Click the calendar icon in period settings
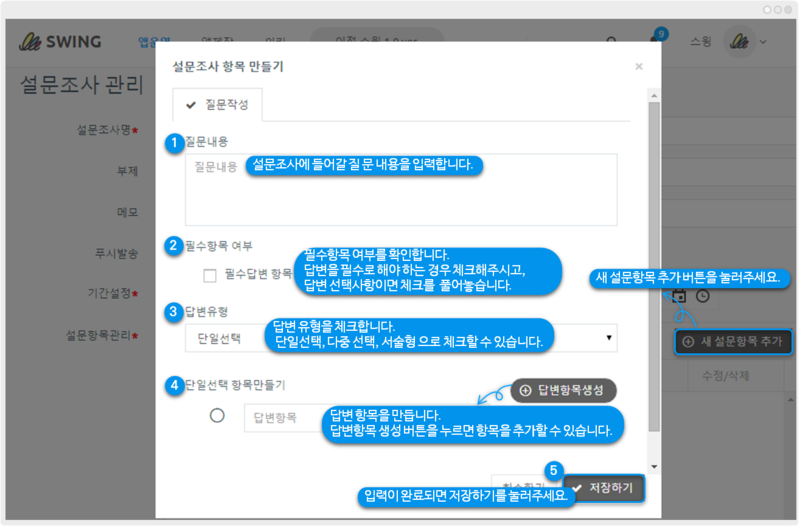The image size is (800, 526). tap(679, 296)
